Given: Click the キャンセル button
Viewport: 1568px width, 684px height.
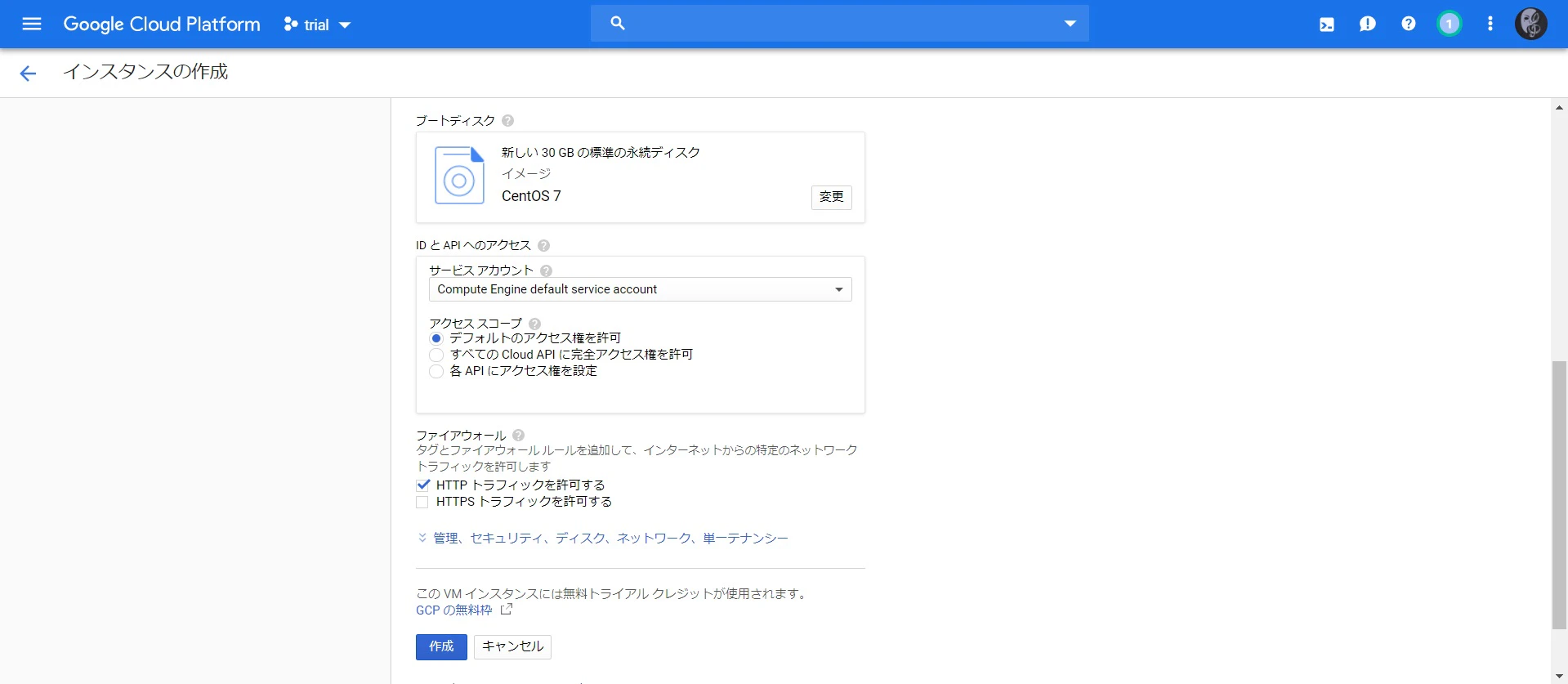Looking at the screenshot, I should click(512, 646).
